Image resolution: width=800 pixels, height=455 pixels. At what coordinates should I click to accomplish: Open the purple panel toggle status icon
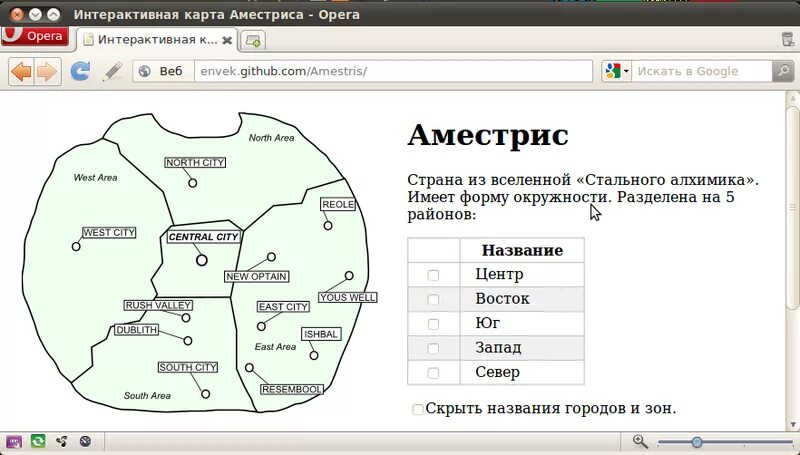(x=14, y=441)
